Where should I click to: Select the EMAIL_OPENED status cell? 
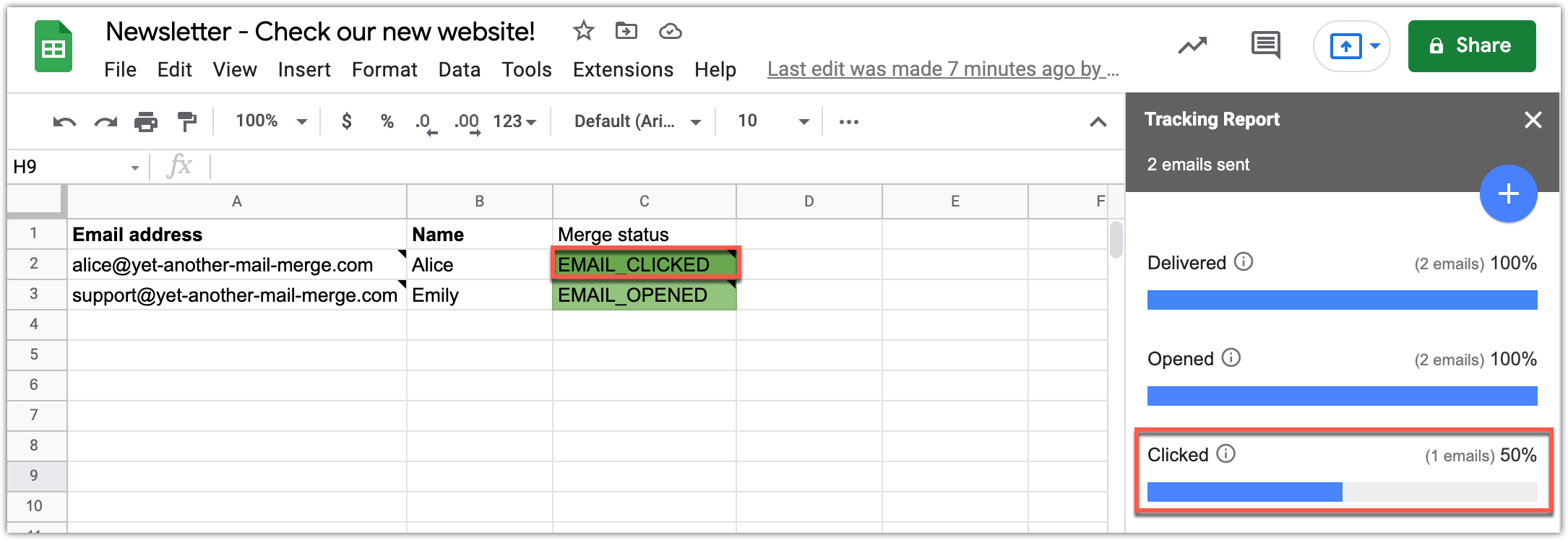click(x=644, y=295)
